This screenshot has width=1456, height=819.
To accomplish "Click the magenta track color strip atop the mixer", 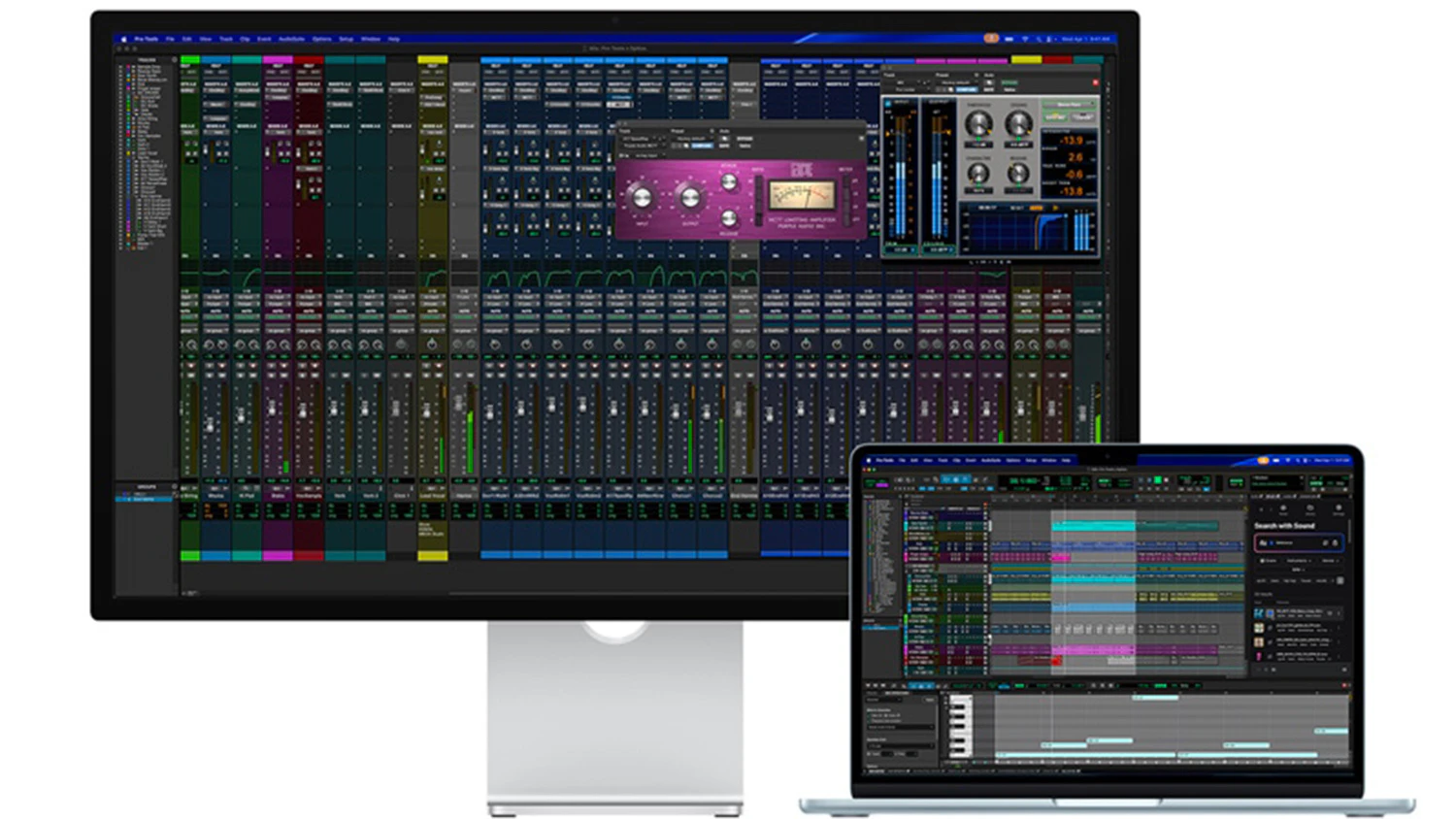I will 278,60.
